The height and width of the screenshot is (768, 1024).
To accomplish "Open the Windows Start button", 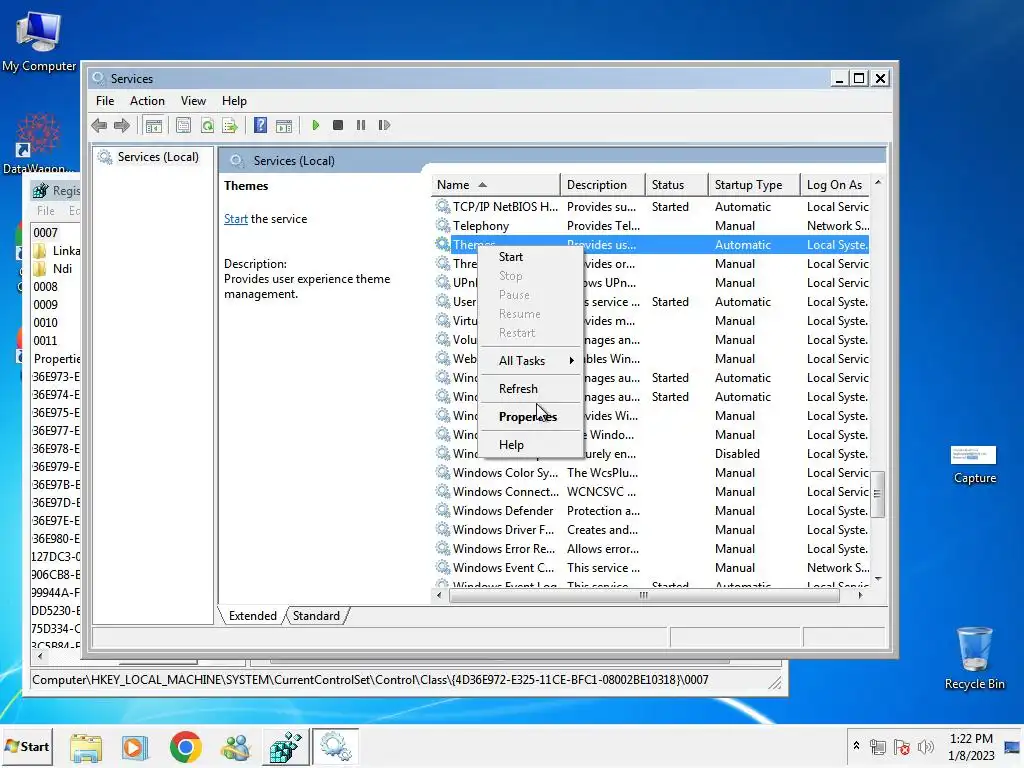I will [27, 746].
